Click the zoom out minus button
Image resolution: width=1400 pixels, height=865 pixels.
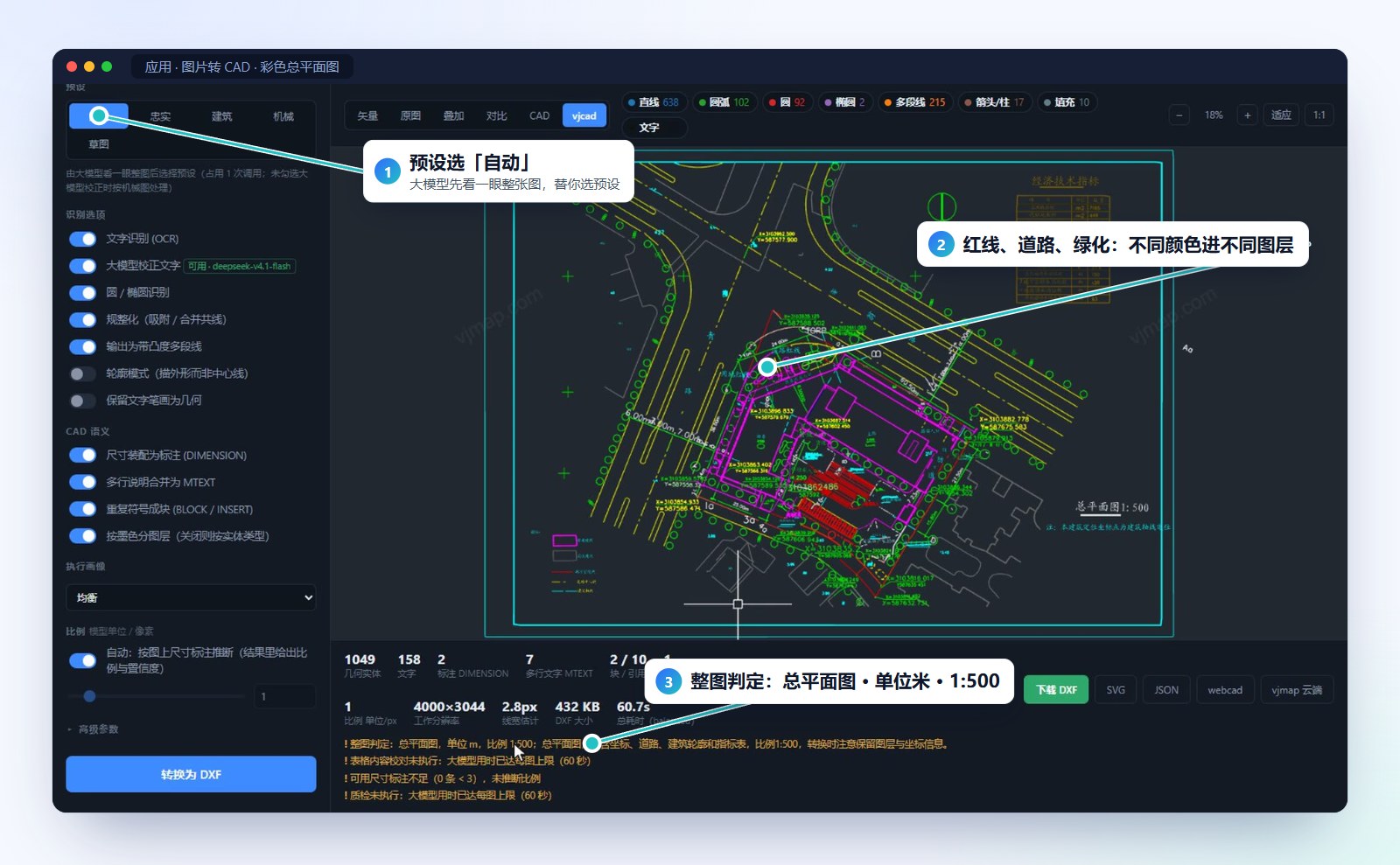1179,115
